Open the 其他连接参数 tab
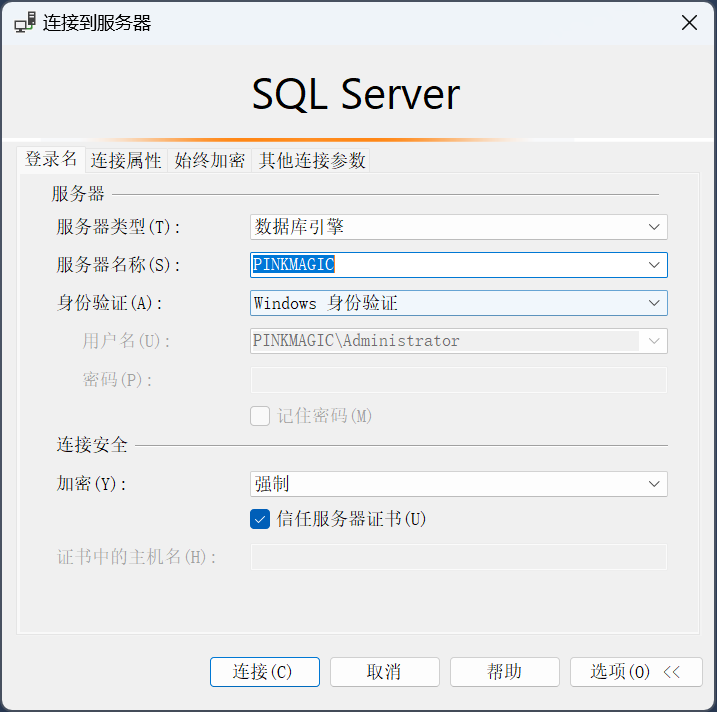 pos(311,161)
